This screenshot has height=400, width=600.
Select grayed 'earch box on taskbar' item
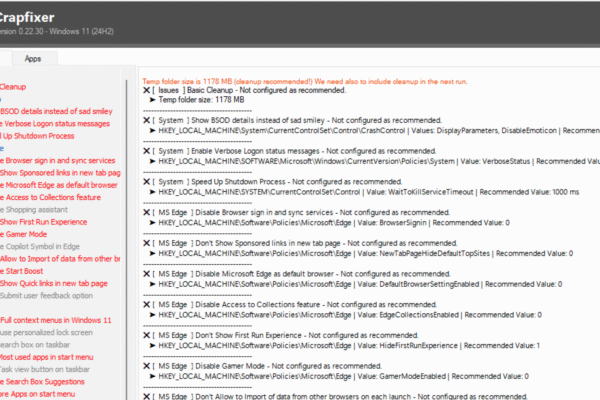pos(35,344)
